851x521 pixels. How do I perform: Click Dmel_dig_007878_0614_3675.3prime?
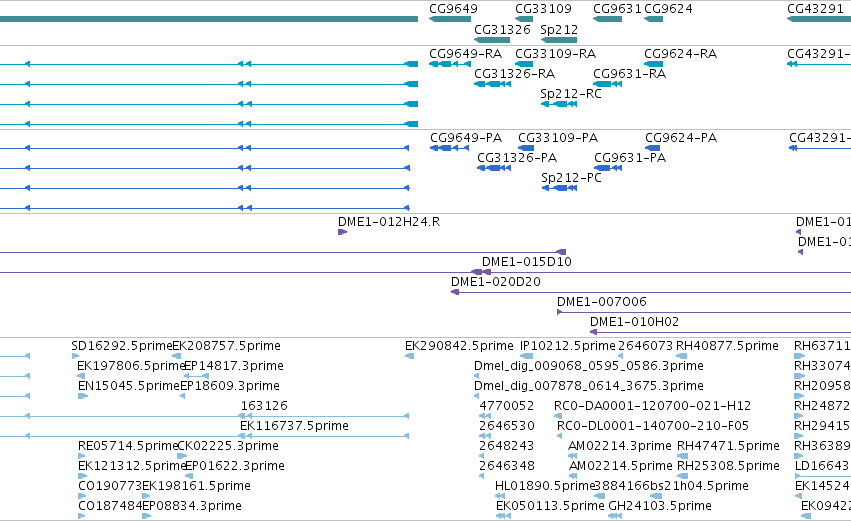pyautogui.click(x=589, y=386)
